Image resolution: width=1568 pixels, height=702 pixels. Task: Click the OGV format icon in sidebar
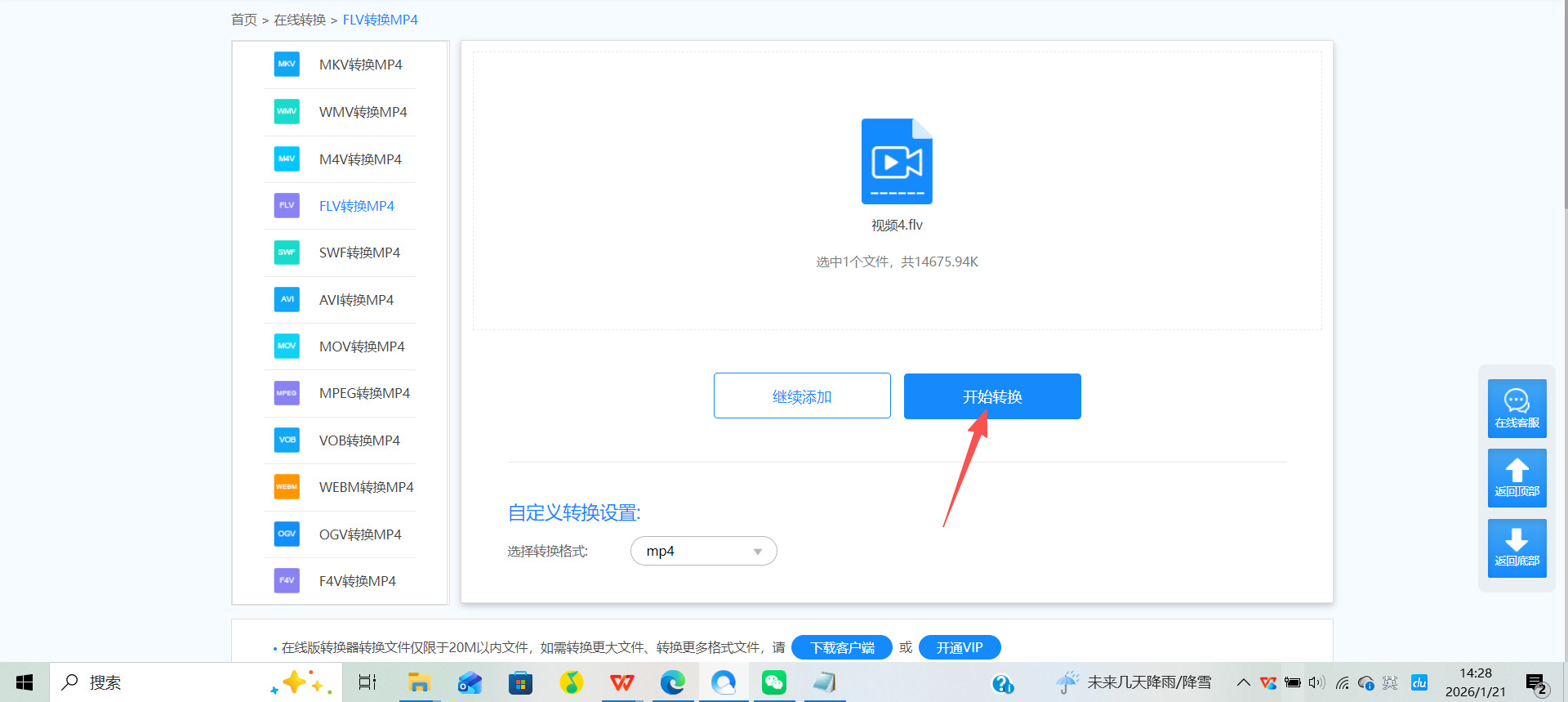pos(287,534)
